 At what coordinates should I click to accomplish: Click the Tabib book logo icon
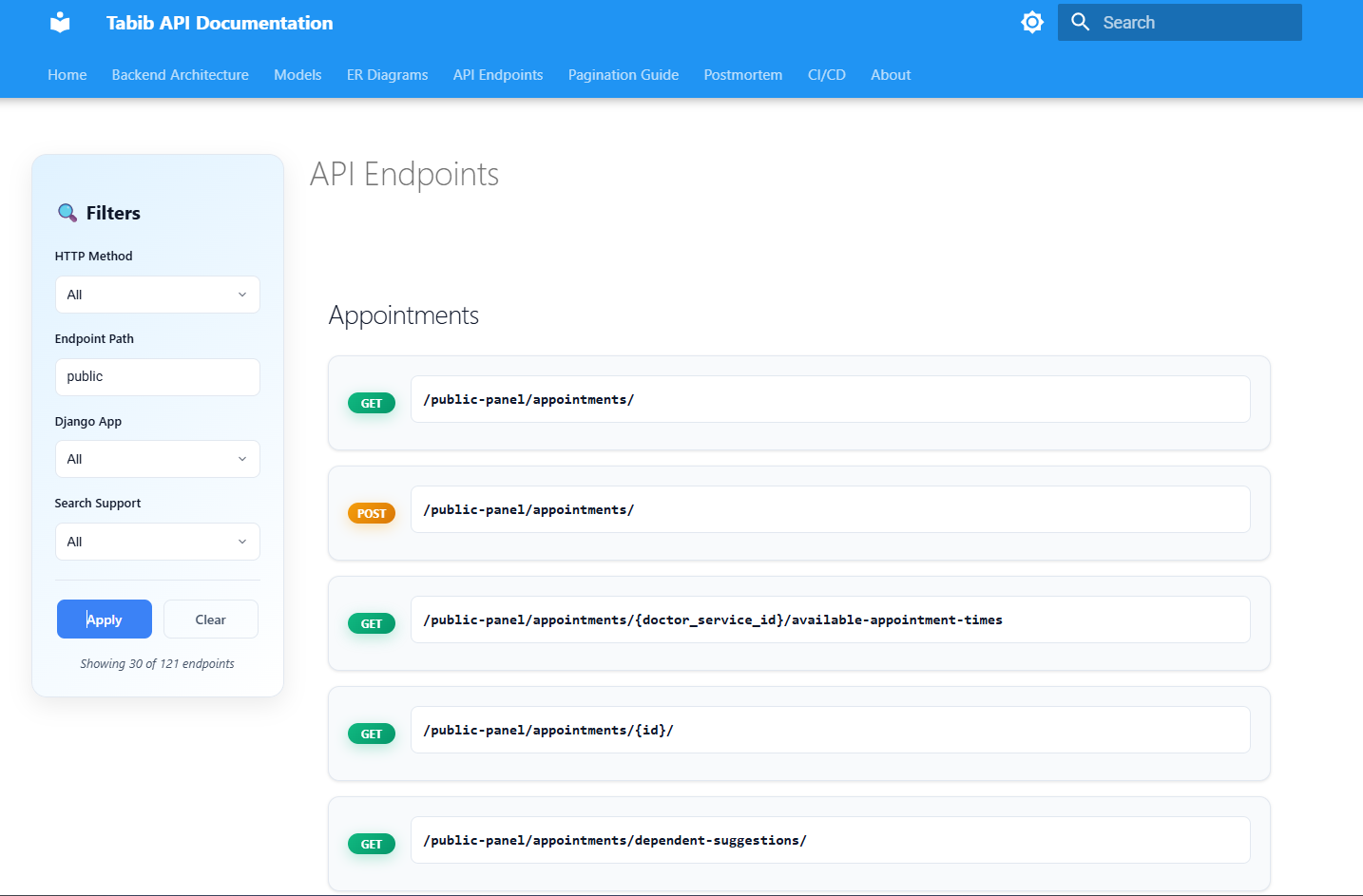click(60, 23)
